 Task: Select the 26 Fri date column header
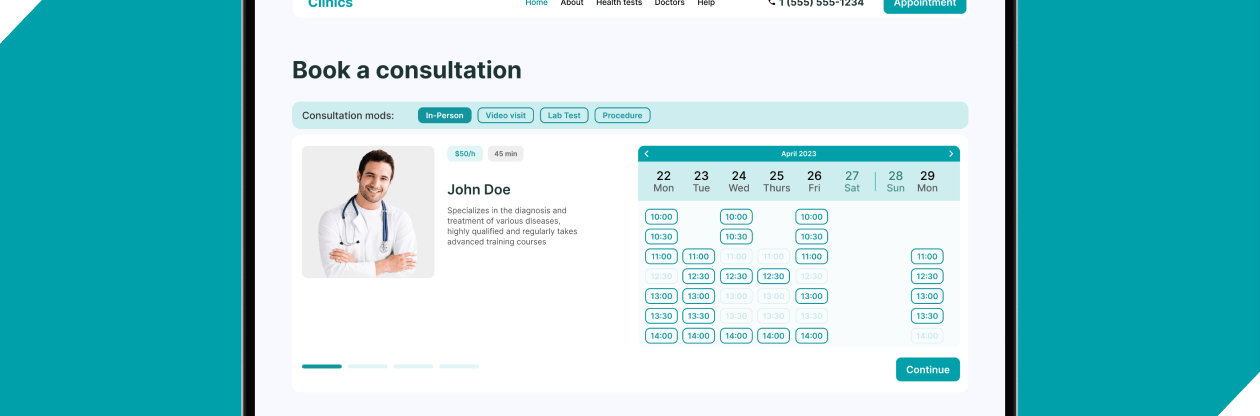[x=814, y=181]
